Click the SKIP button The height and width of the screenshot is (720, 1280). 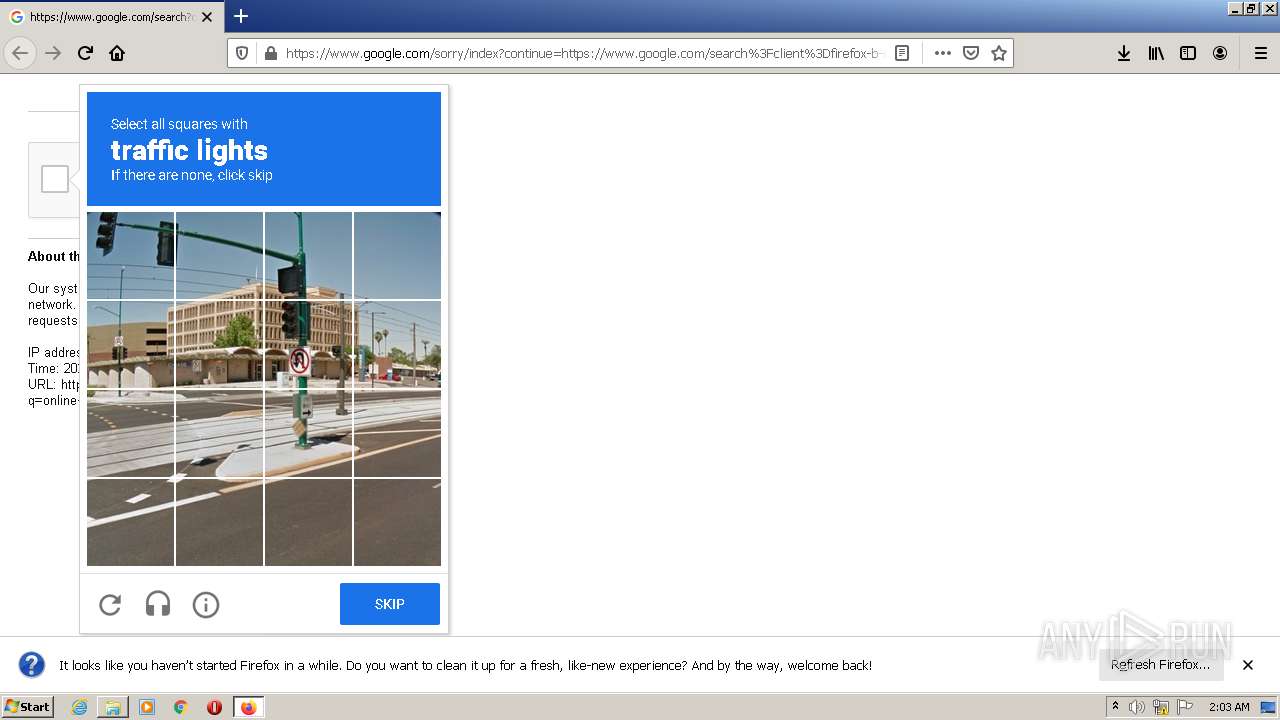(x=390, y=604)
